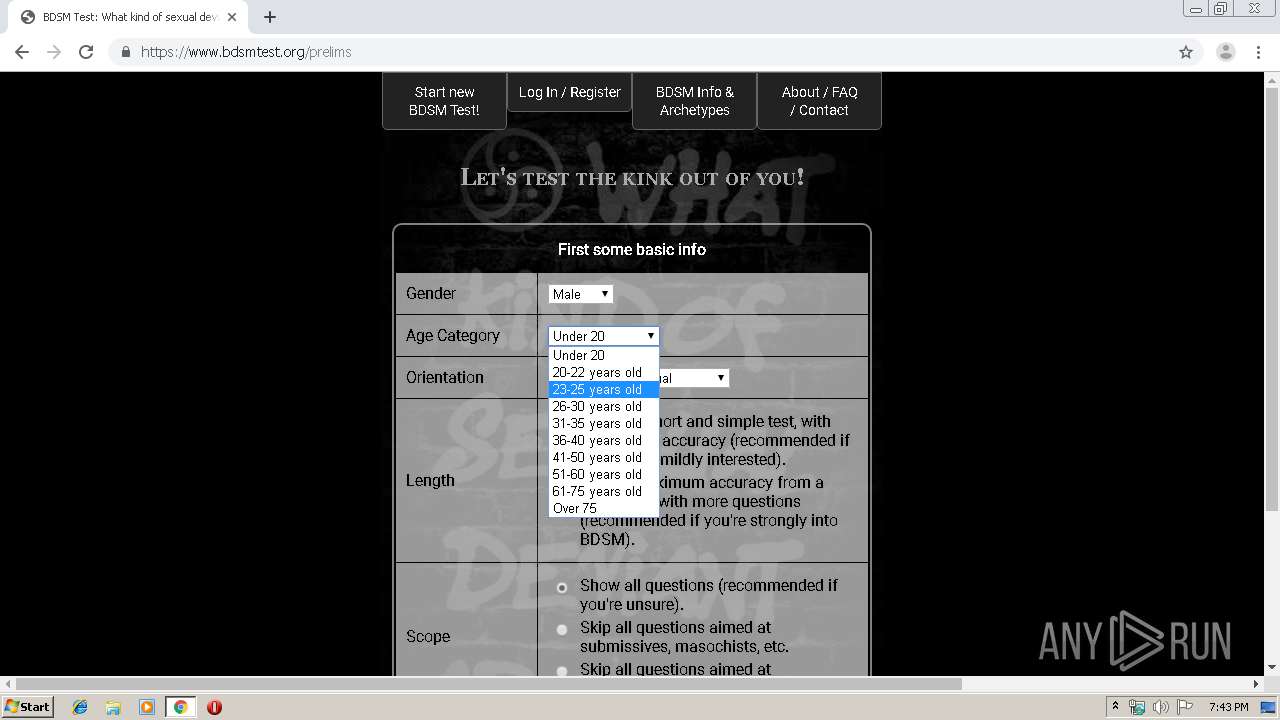The height and width of the screenshot is (720, 1280).
Task: Open the Log In / Register page
Action: pos(570,92)
